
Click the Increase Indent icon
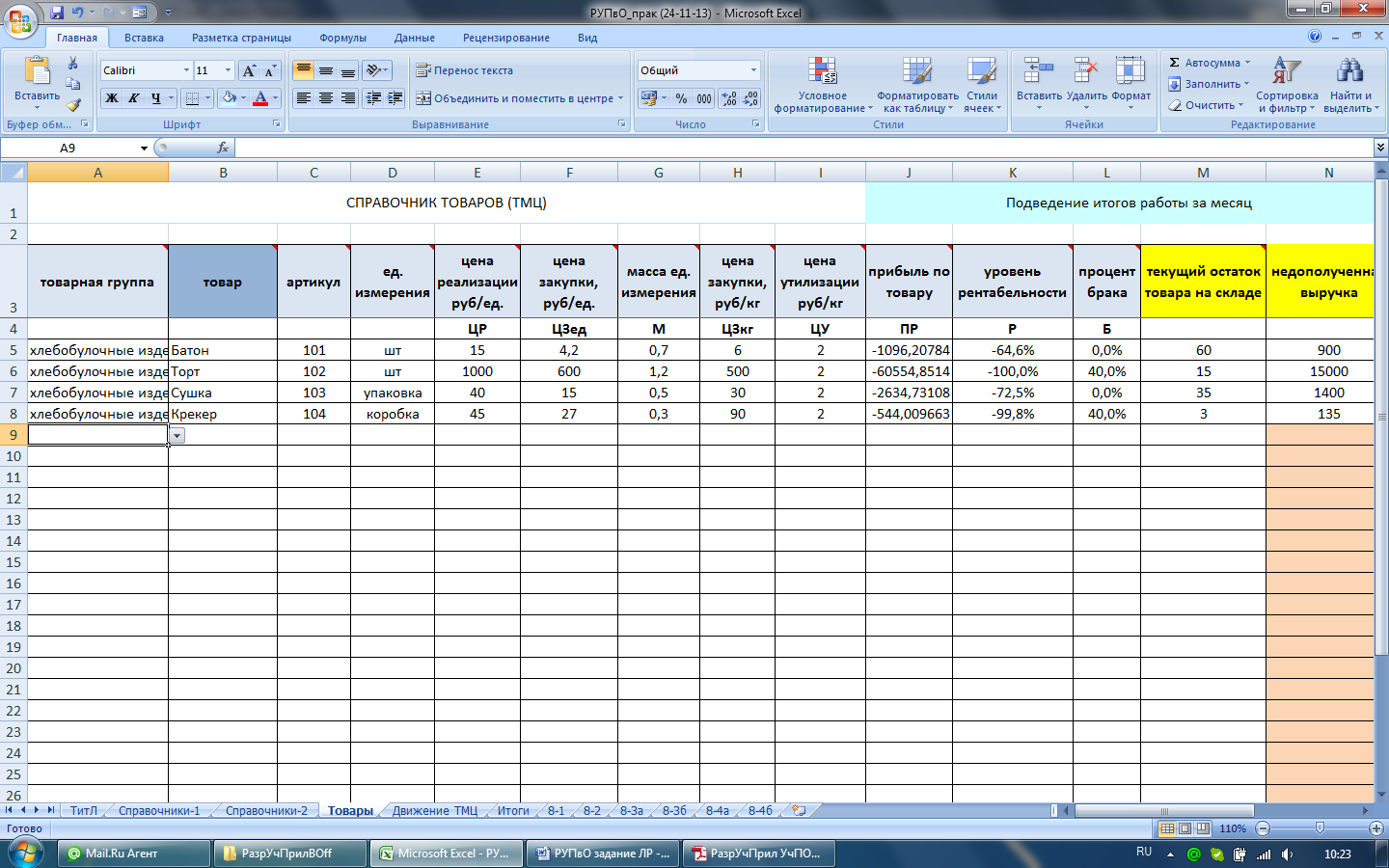coord(395,98)
